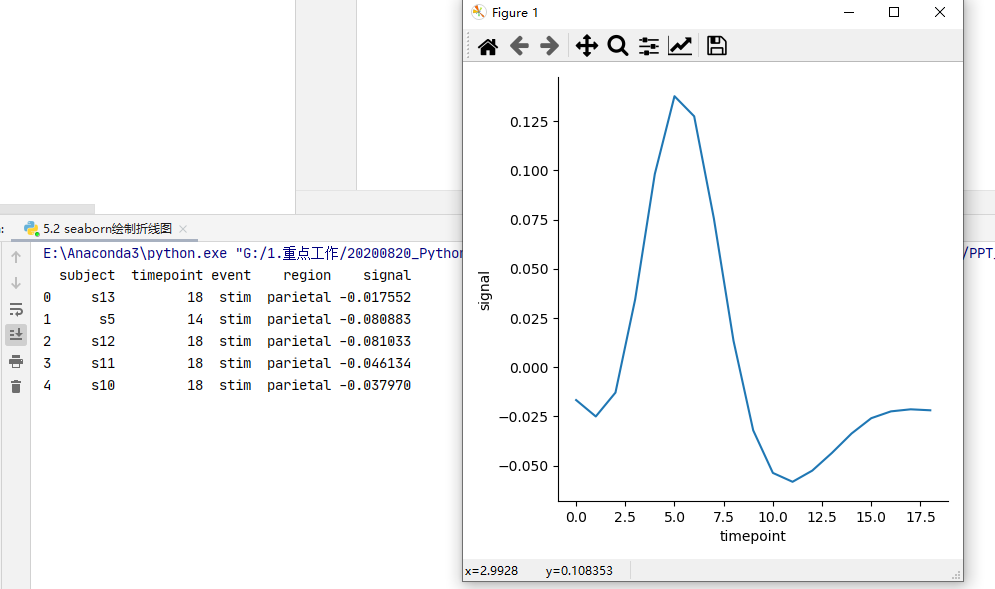Click the Python icon on the run tab

(x=31, y=228)
